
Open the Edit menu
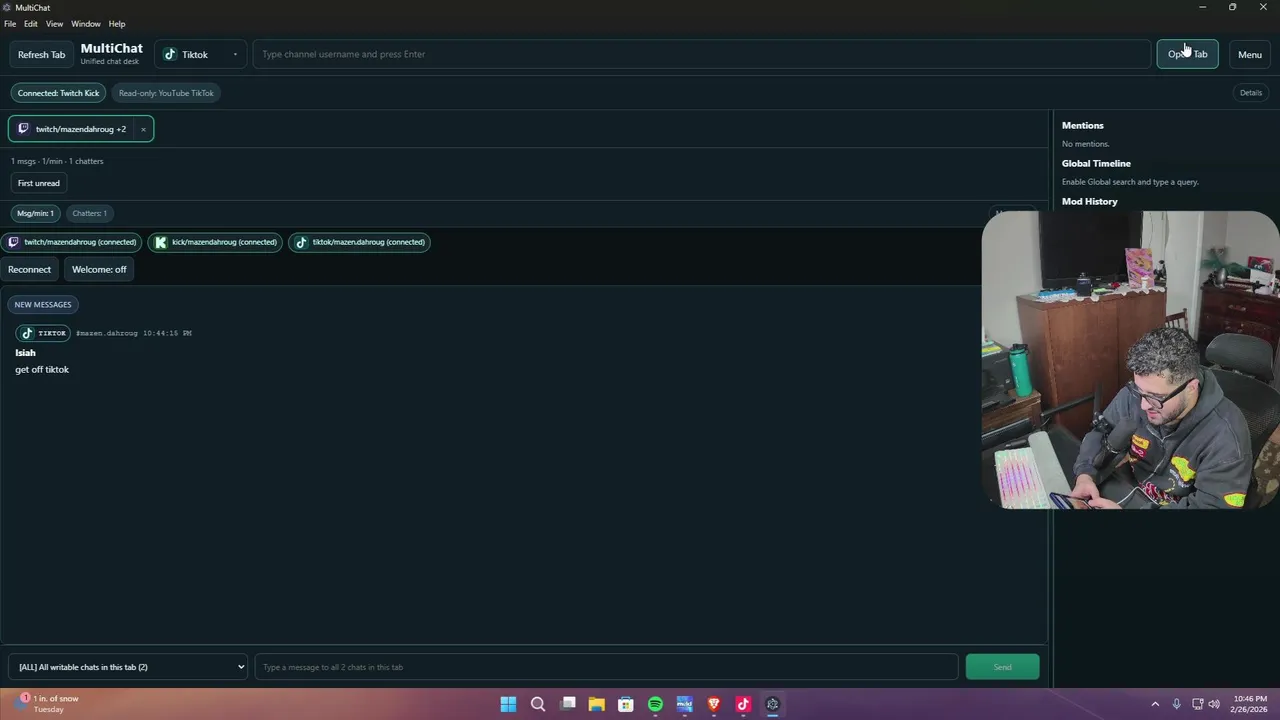tap(31, 24)
